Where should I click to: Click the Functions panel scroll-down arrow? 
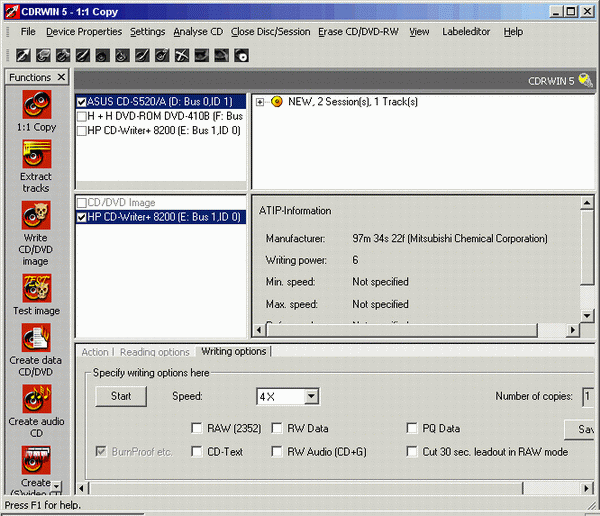pos(57,486)
